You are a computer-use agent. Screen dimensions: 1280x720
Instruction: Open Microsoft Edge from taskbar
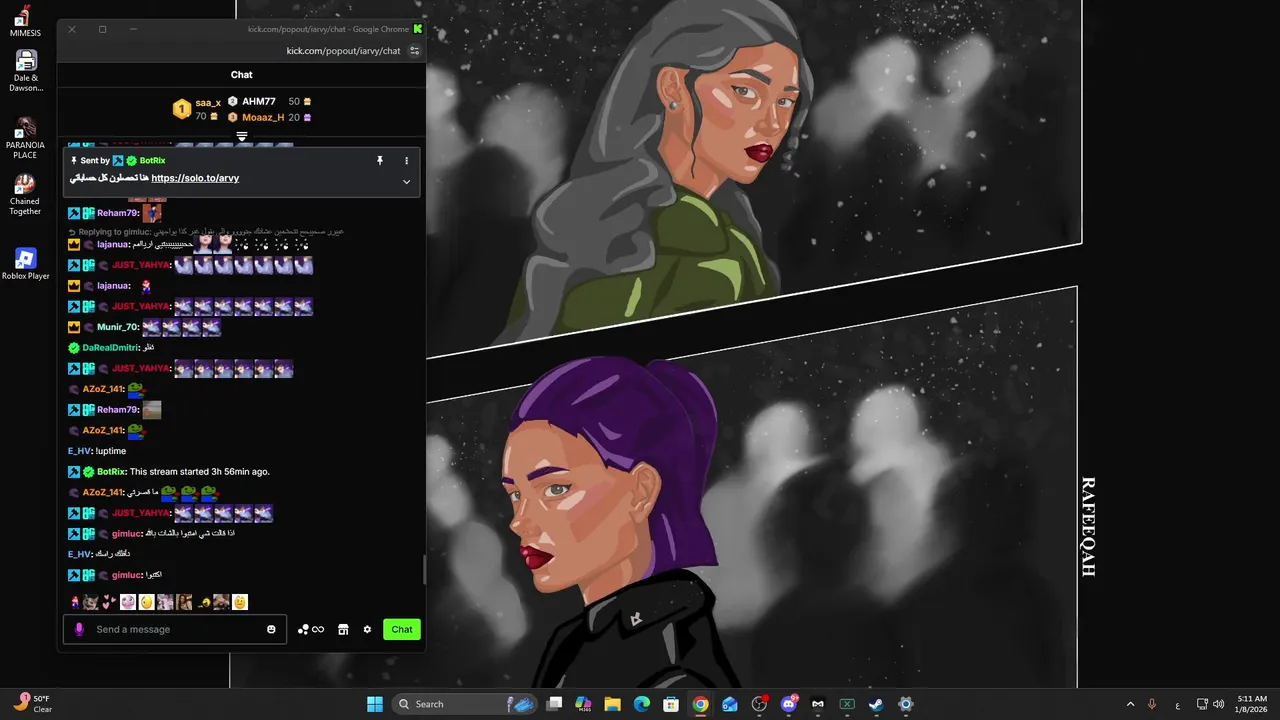641,704
